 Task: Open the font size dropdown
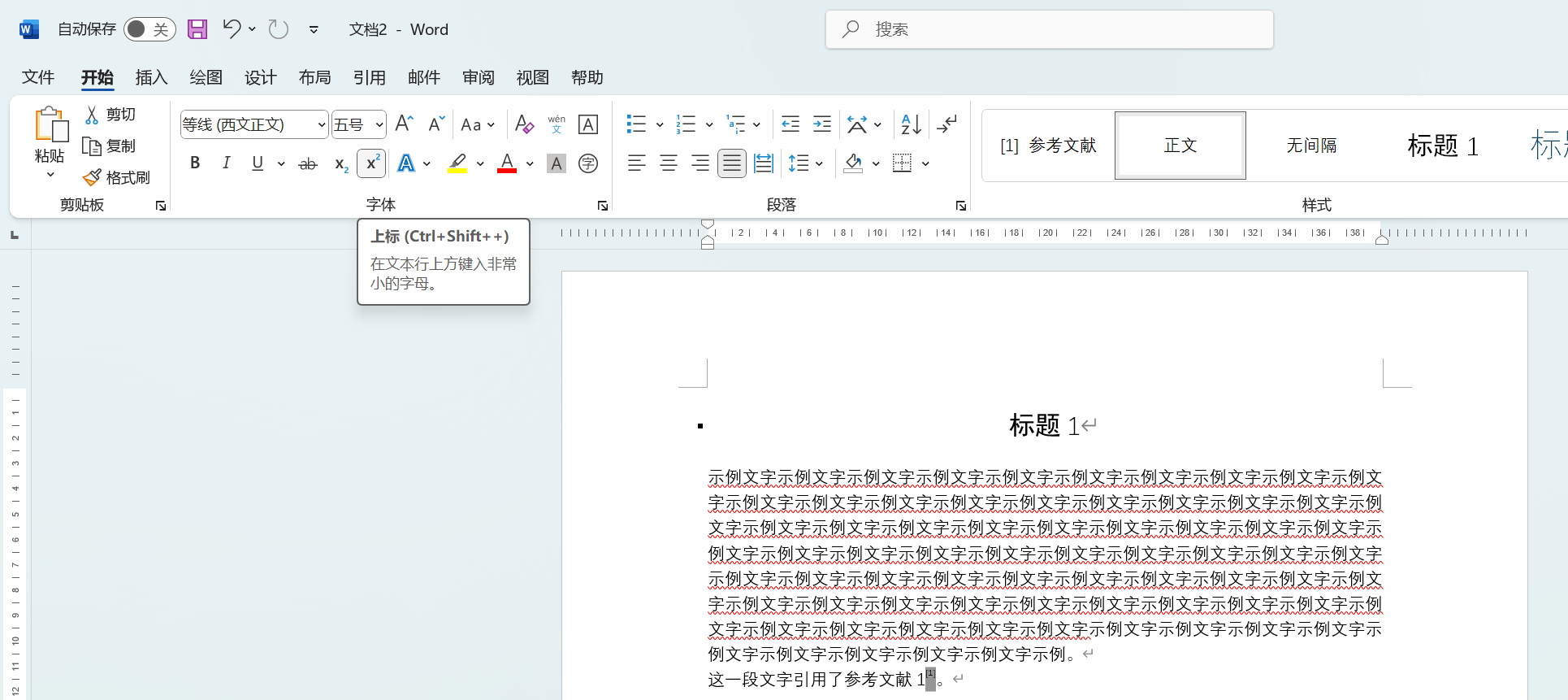(379, 124)
